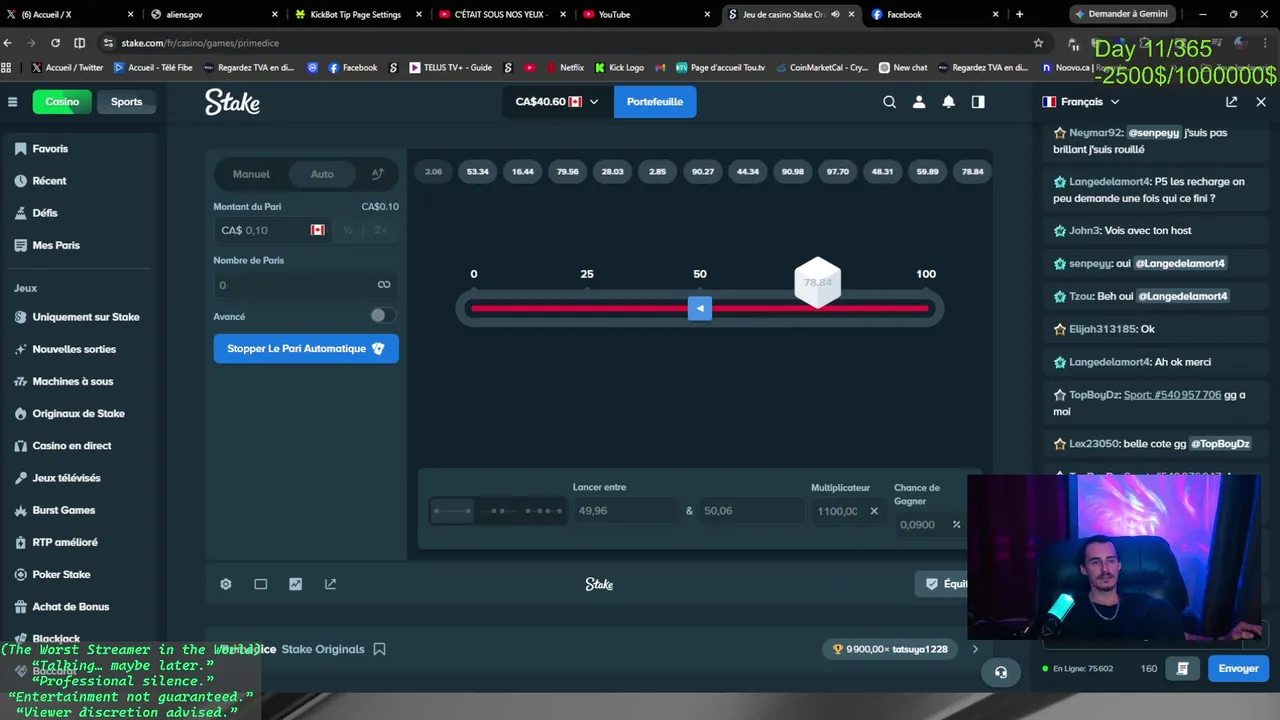The height and width of the screenshot is (720, 1280).
Task: Click the percent icon in Chance de Gagner
Action: 956,524
